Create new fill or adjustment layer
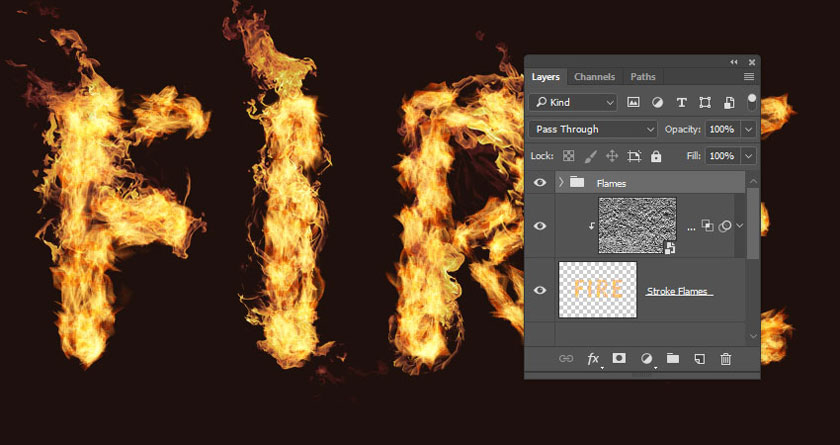Image resolution: width=840 pixels, height=445 pixels. (x=647, y=359)
